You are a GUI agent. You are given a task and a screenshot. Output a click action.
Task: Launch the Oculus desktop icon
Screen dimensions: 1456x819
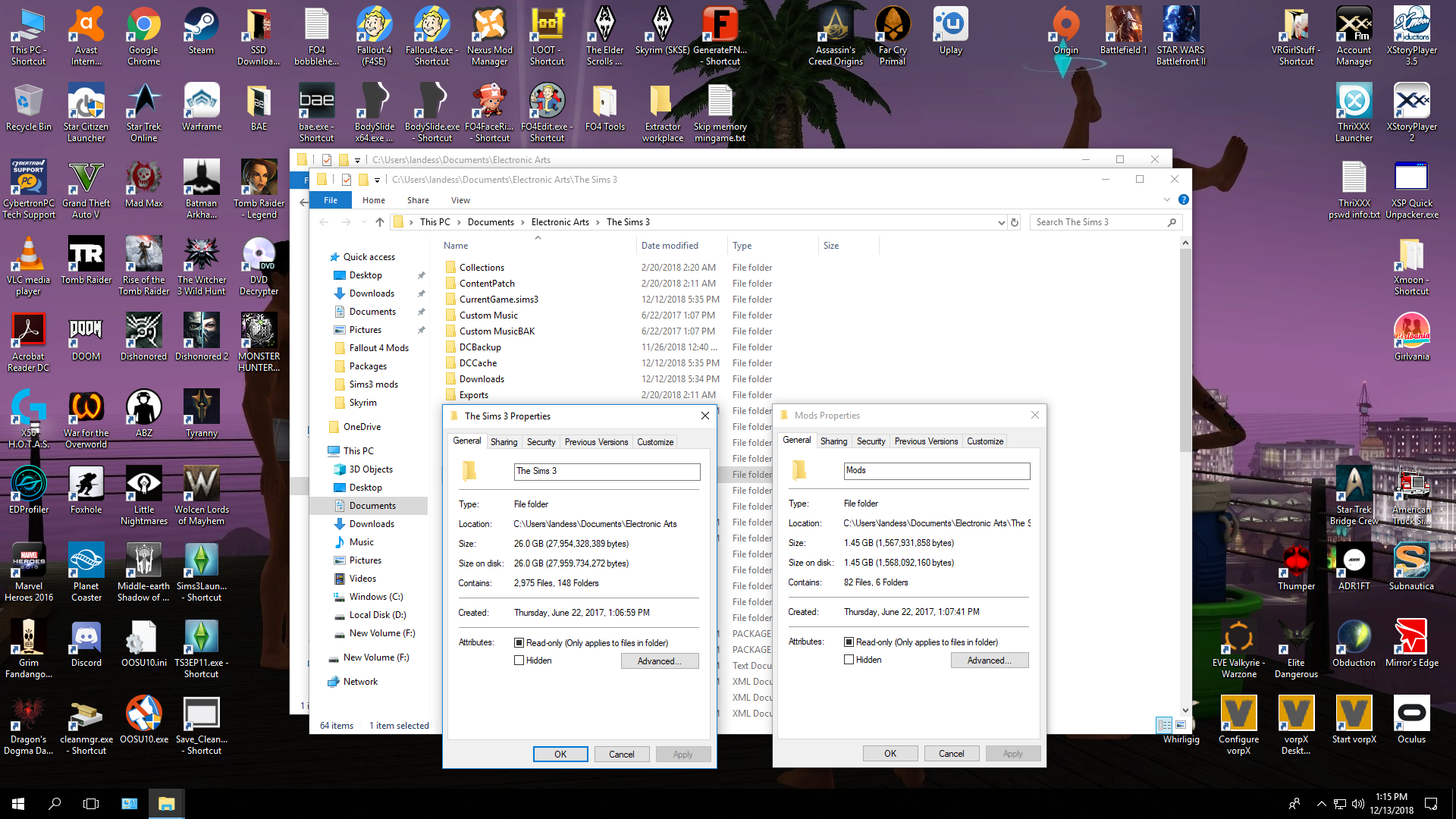(1411, 721)
